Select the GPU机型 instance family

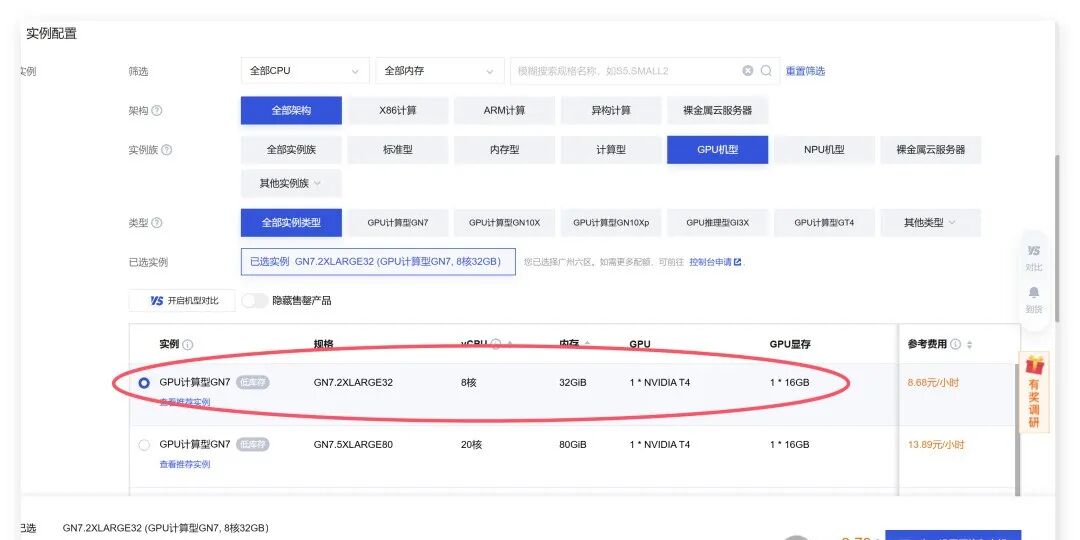(718, 150)
